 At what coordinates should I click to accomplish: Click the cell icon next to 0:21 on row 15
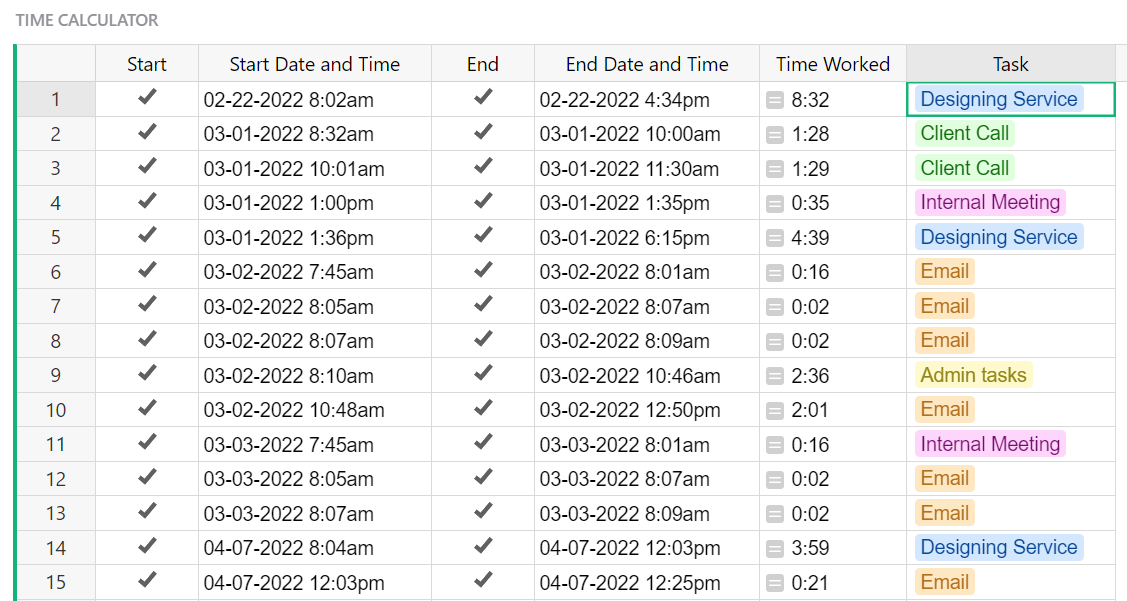(x=774, y=582)
